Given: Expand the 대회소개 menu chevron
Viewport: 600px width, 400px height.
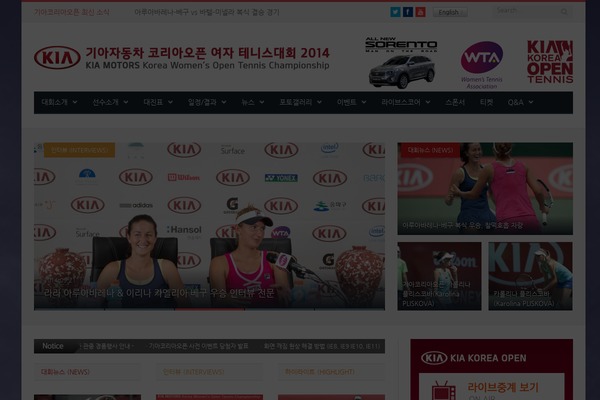Looking at the screenshot, I should pyautogui.click(x=75, y=102).
